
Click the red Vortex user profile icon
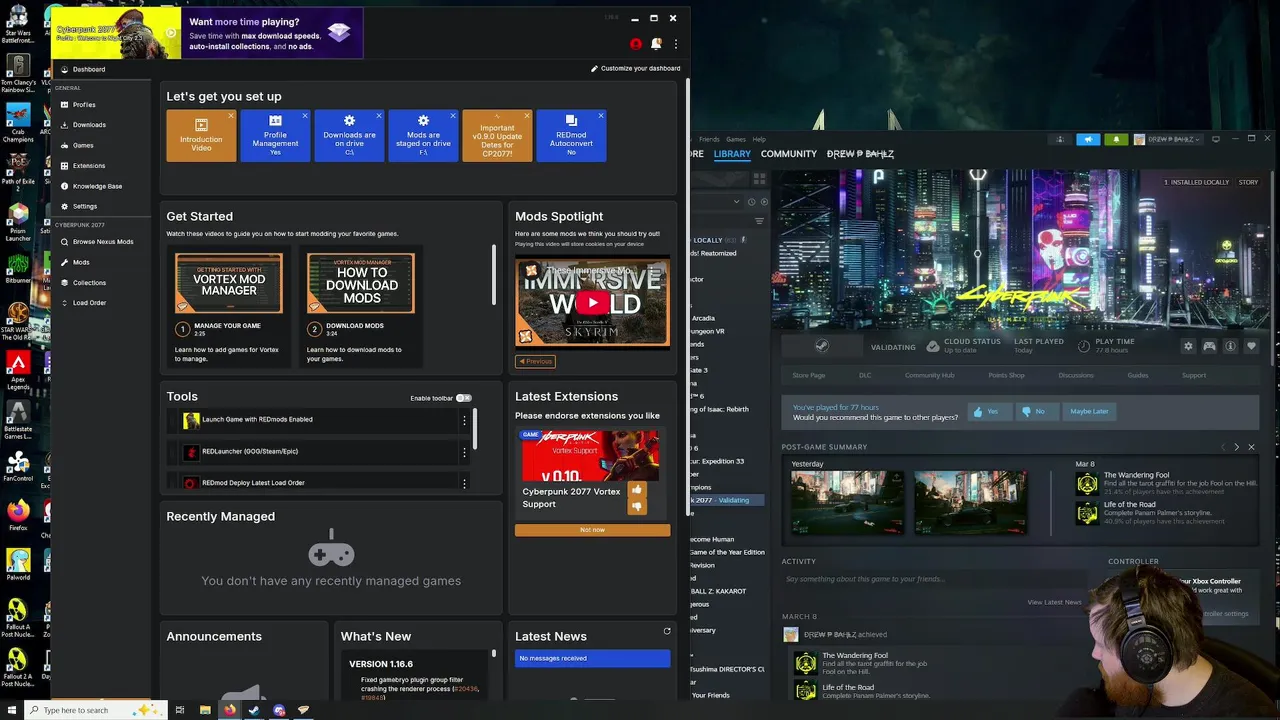(x=636, y=44)
